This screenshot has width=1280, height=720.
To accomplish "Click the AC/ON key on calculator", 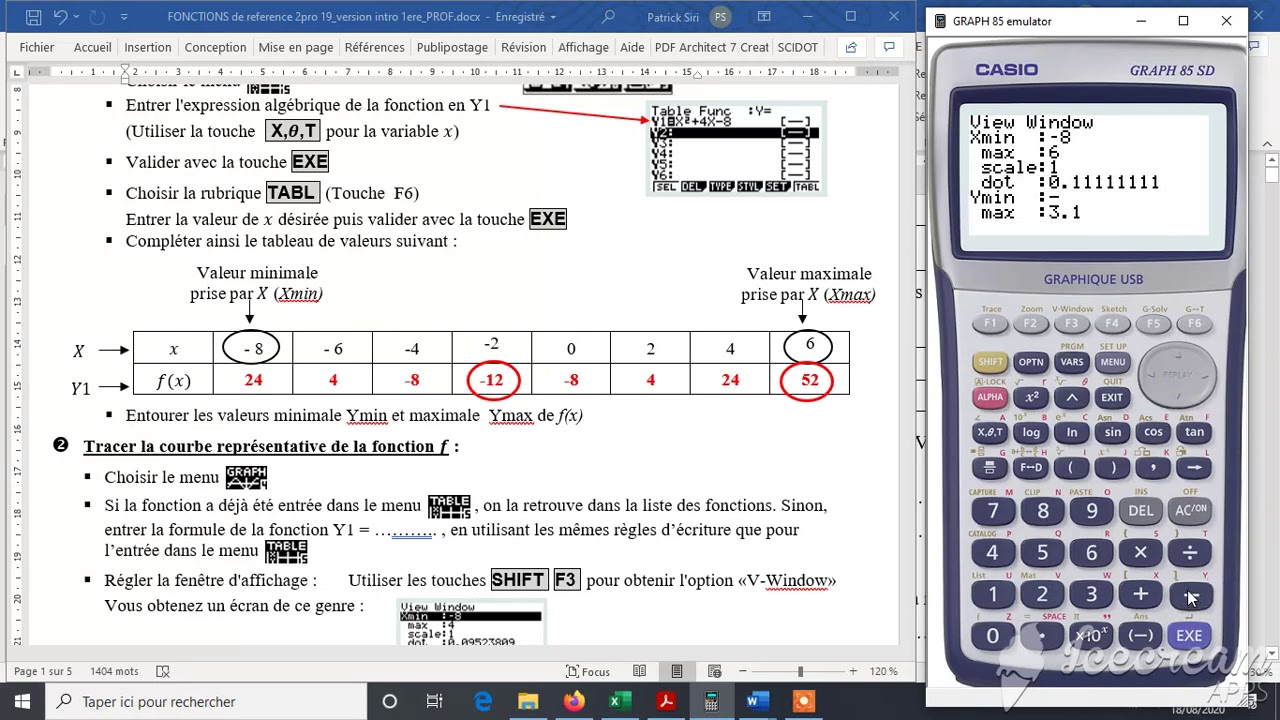I will pyautogui.click(x=1190, y=511).
